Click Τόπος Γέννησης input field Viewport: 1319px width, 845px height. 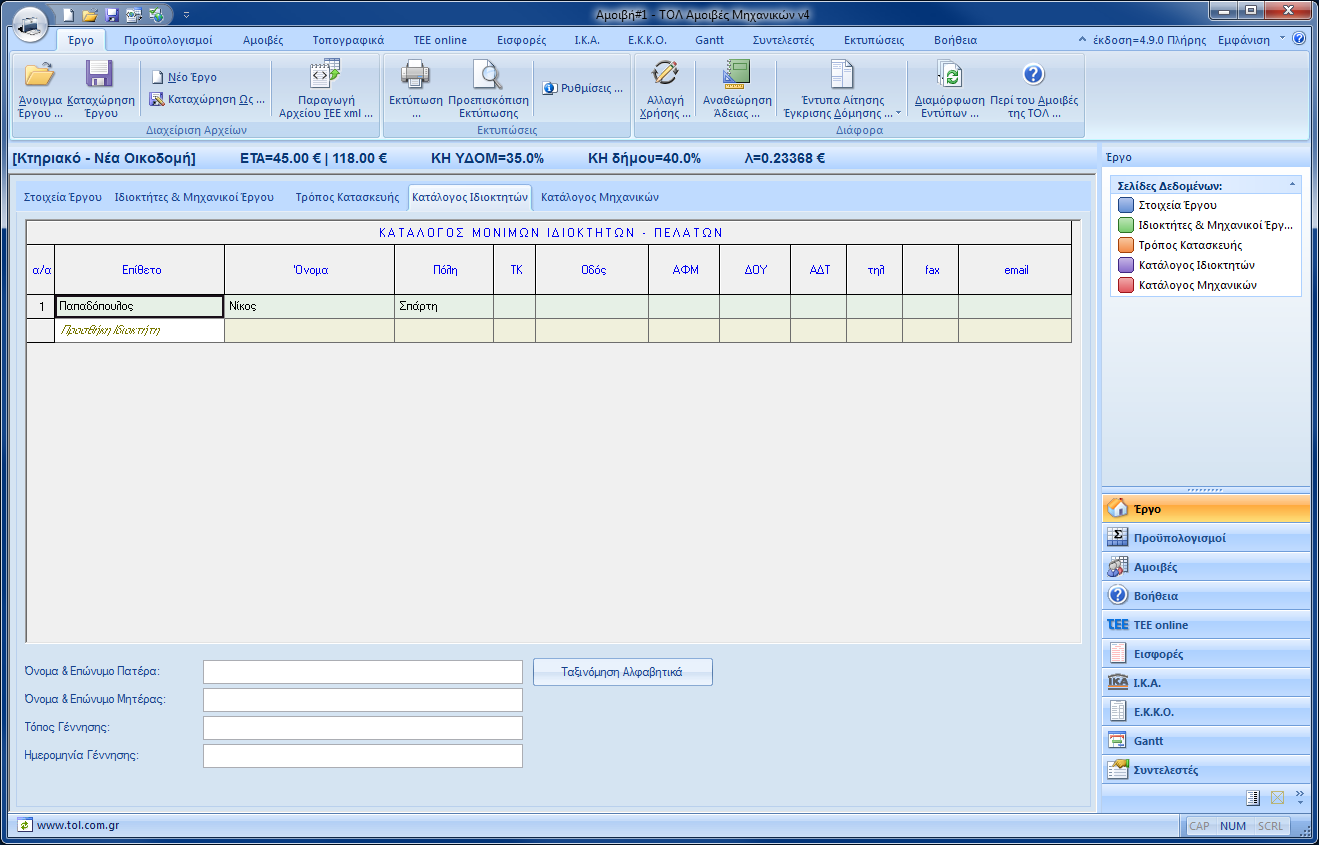coord(363,728)
